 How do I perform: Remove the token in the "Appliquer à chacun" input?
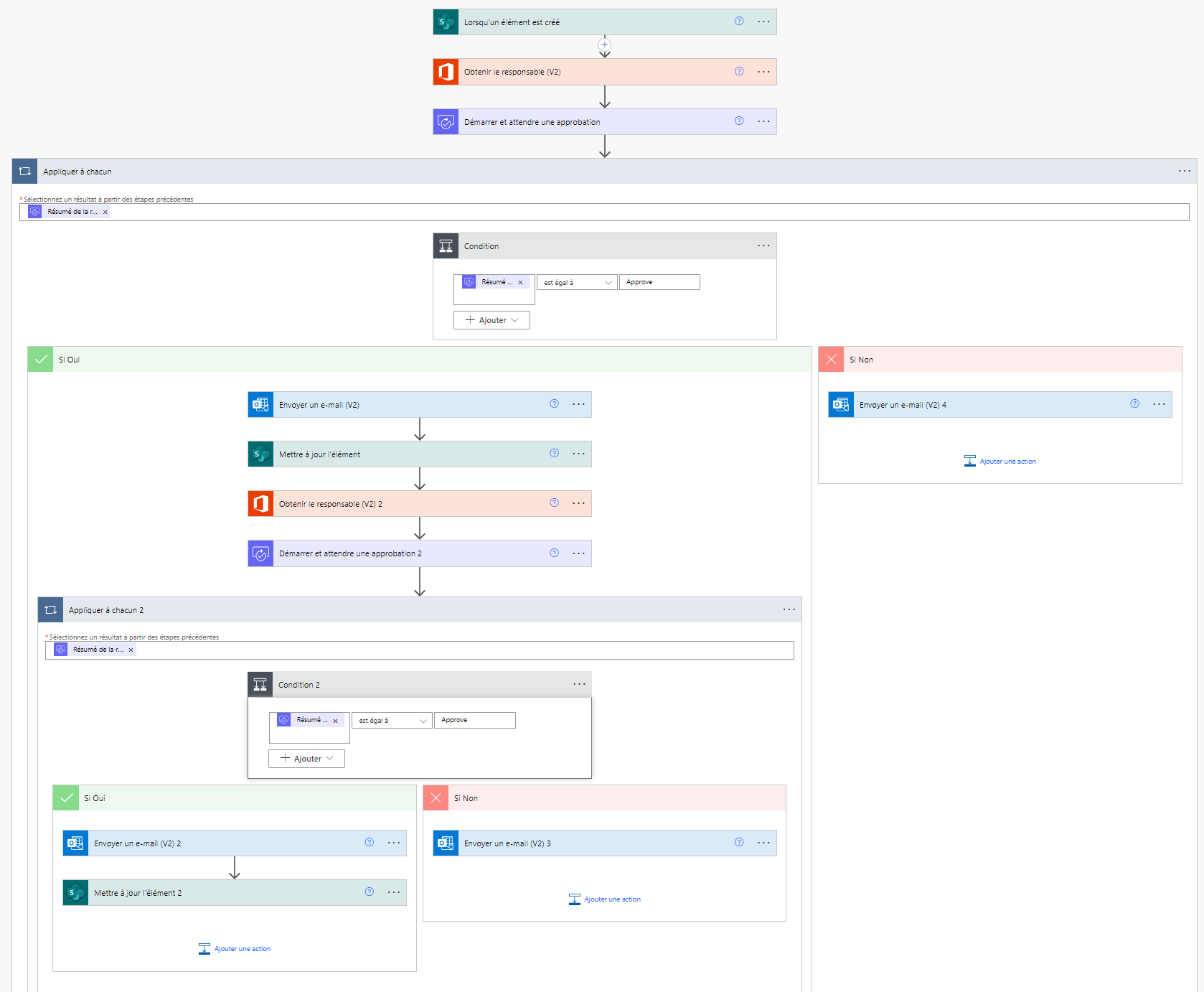(x=105, y=212)
